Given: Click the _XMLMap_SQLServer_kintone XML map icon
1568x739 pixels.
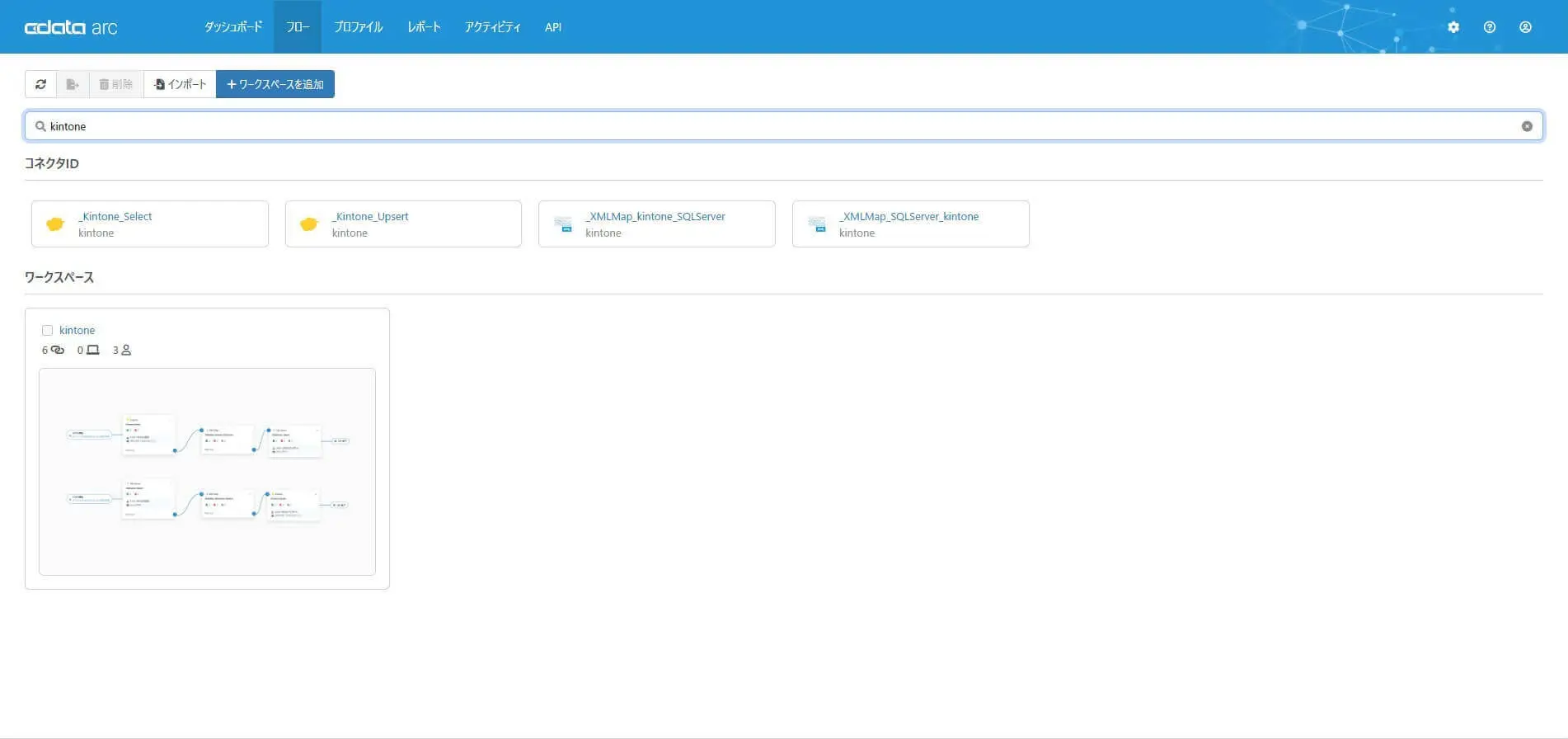Looking at the screenshot, I should pos(817,224).
